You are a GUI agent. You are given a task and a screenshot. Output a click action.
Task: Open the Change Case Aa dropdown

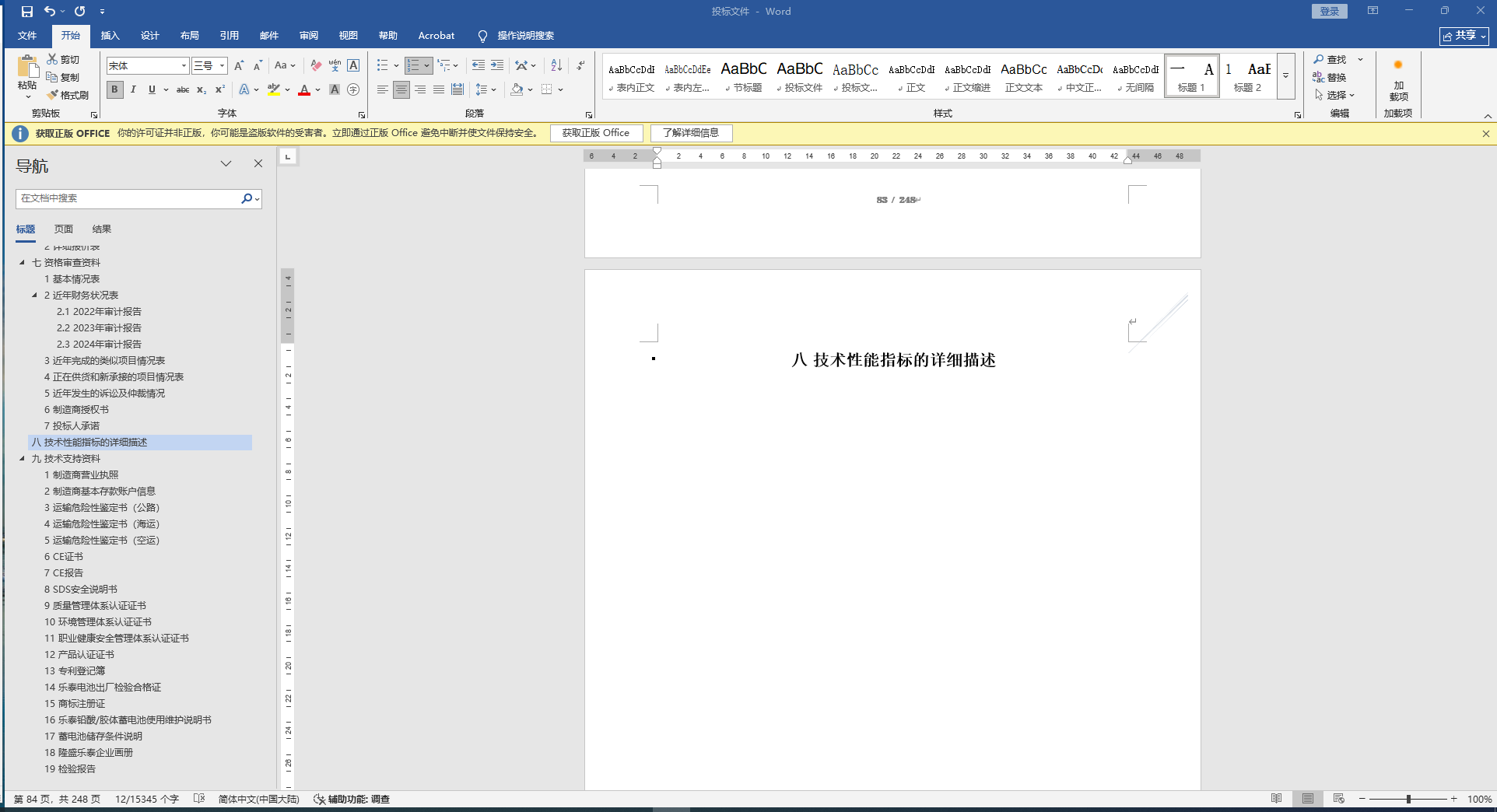coord(285,66)
